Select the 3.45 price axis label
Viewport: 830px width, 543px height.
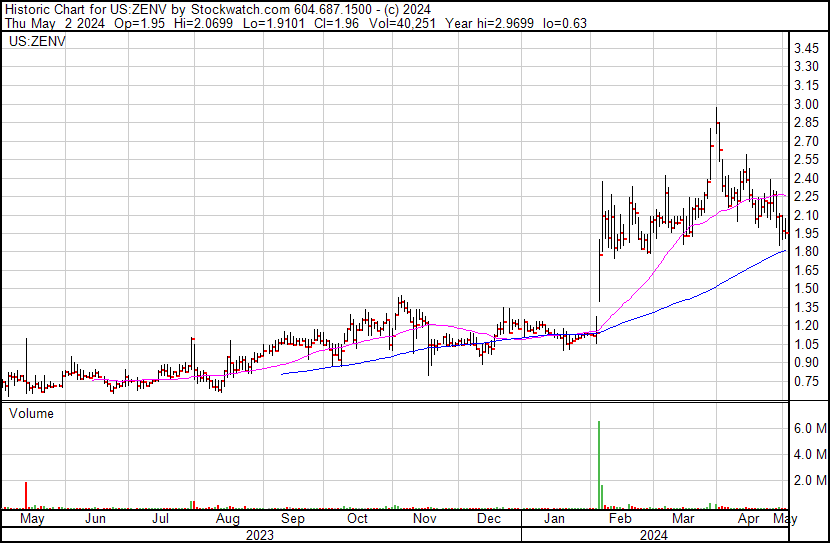point(808,49)
